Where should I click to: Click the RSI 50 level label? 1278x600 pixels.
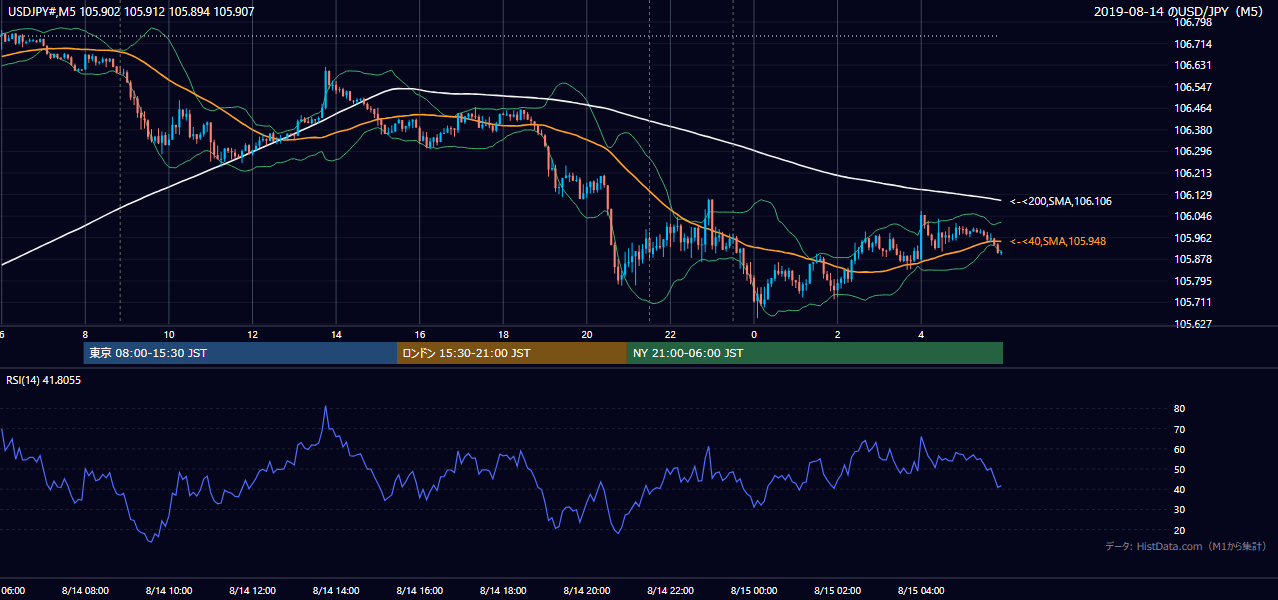[1179, 469]
